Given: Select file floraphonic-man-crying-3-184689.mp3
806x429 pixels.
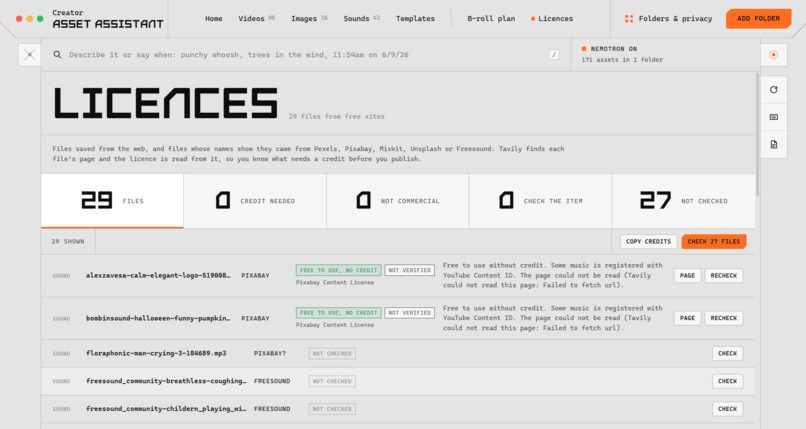Looking at the screenshot, I should (156, 353).
